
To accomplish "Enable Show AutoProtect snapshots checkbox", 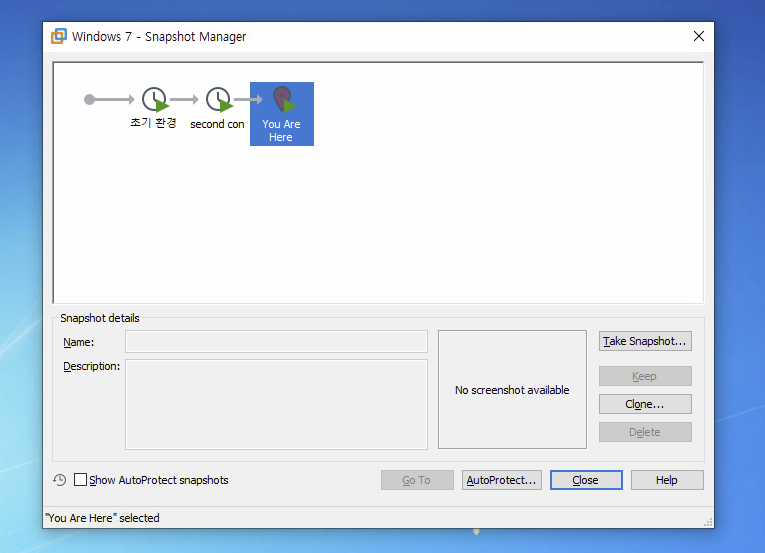I will point(81,480).
